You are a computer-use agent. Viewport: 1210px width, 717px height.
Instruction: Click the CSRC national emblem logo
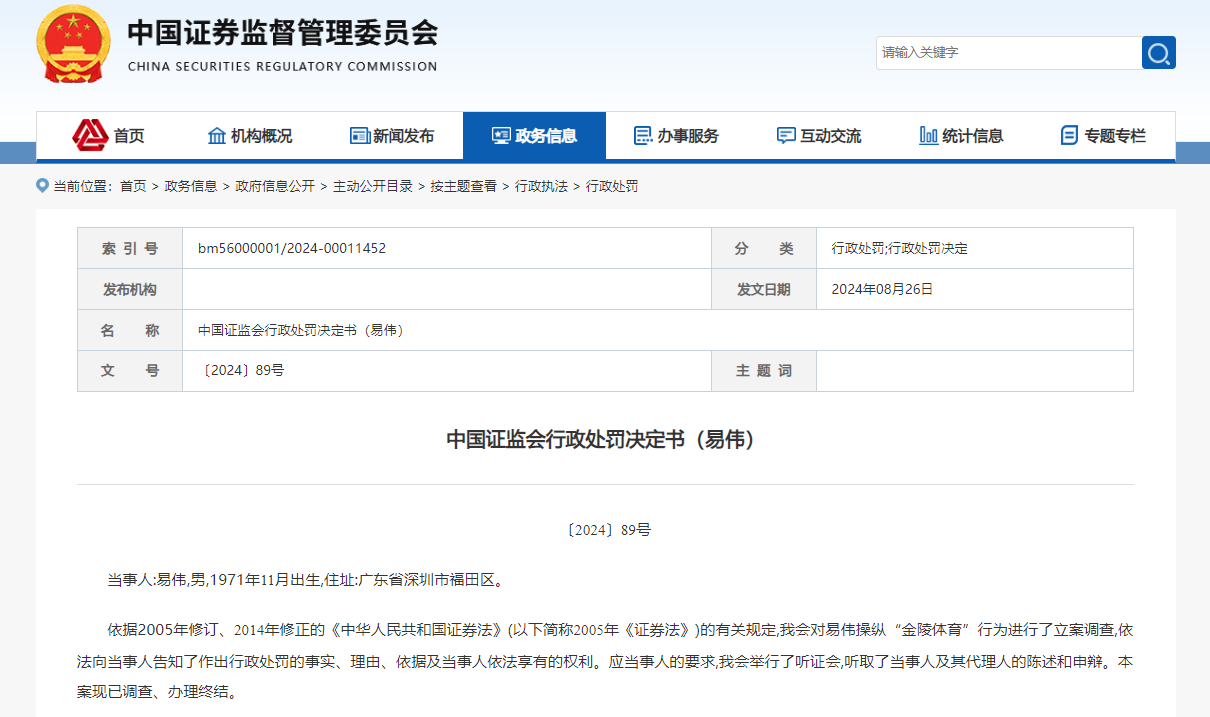point(75,45)
